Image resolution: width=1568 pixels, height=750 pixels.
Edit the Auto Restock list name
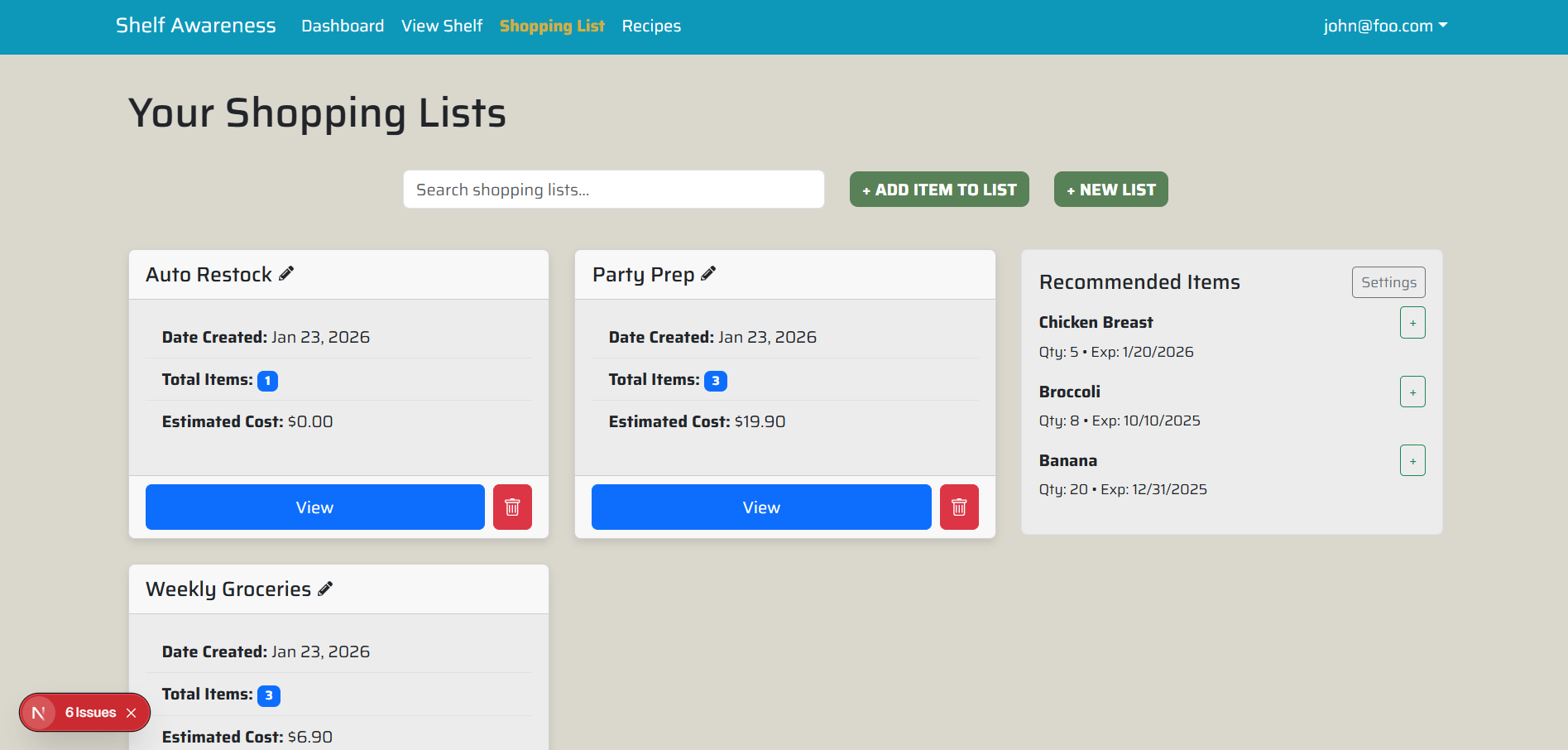(x=287, y=272)
